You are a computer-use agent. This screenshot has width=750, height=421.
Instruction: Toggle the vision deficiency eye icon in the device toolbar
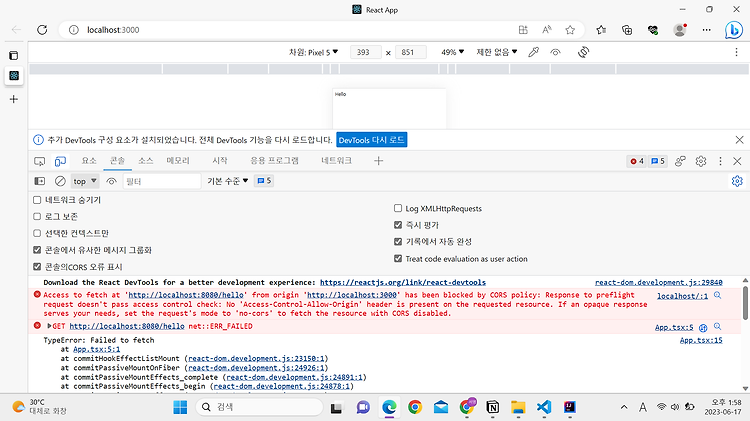[555, 52]
